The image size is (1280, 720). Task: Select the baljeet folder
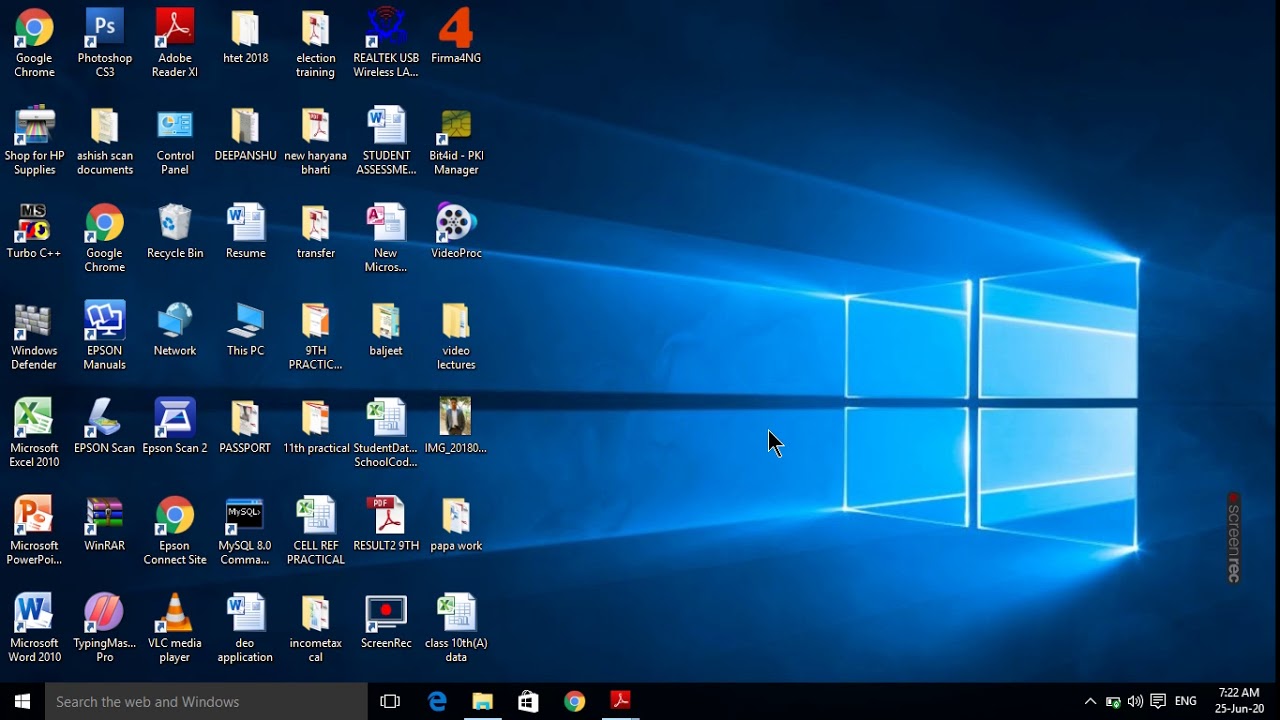[386, 329]
